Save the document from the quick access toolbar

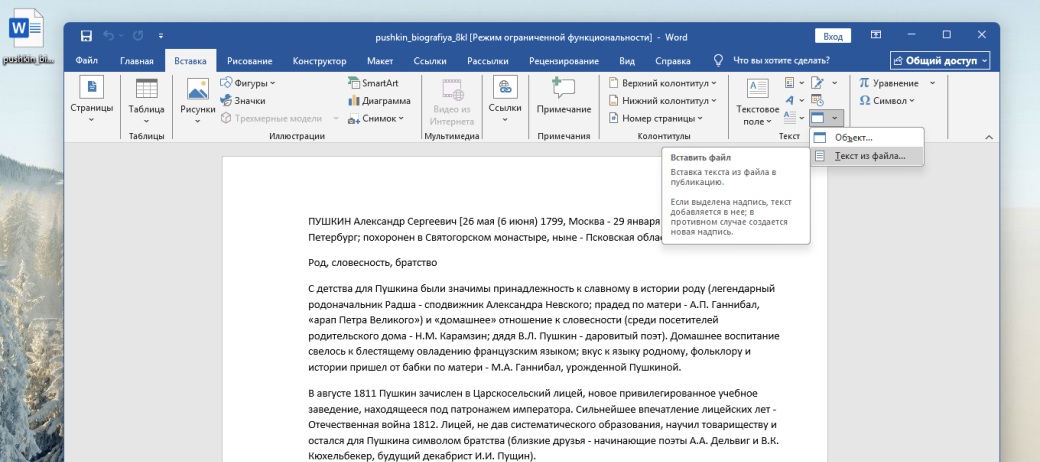tap(86, 36)
